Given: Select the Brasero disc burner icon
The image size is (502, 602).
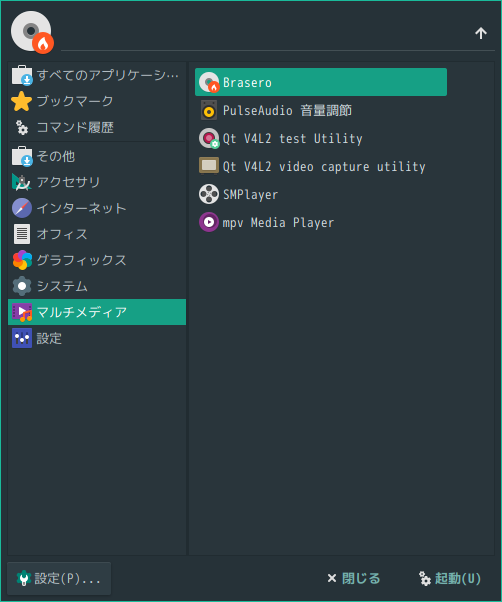Looking at the screenshot, I should point(209,82).
